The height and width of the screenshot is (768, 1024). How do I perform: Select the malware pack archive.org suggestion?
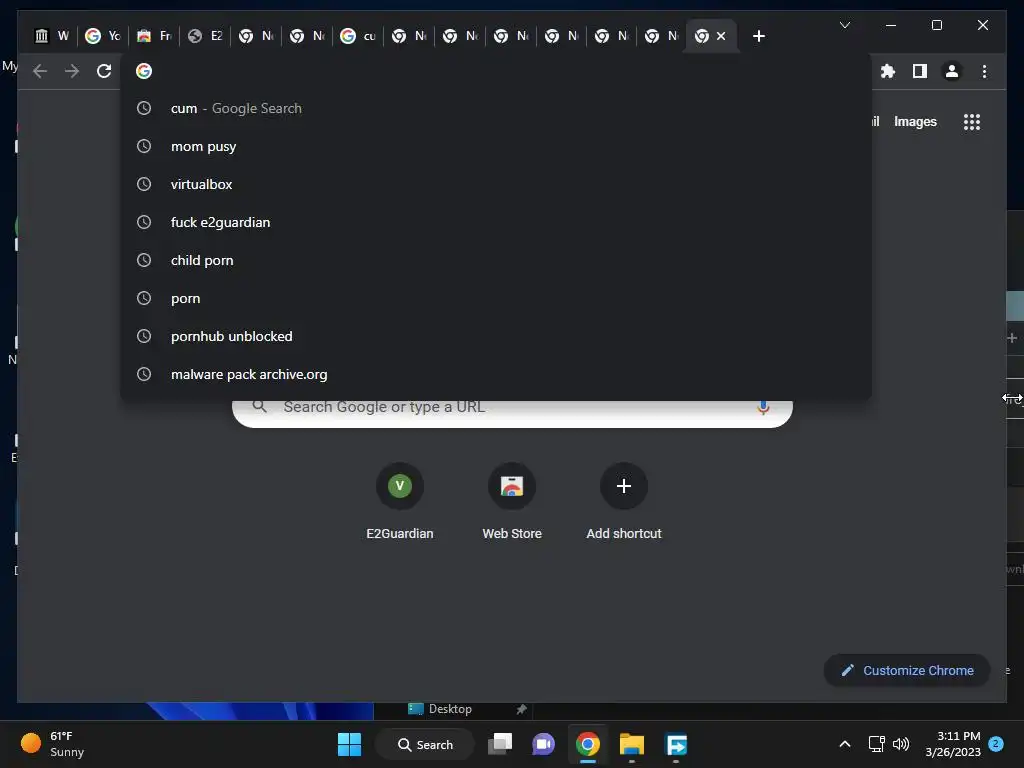point(496,374)
